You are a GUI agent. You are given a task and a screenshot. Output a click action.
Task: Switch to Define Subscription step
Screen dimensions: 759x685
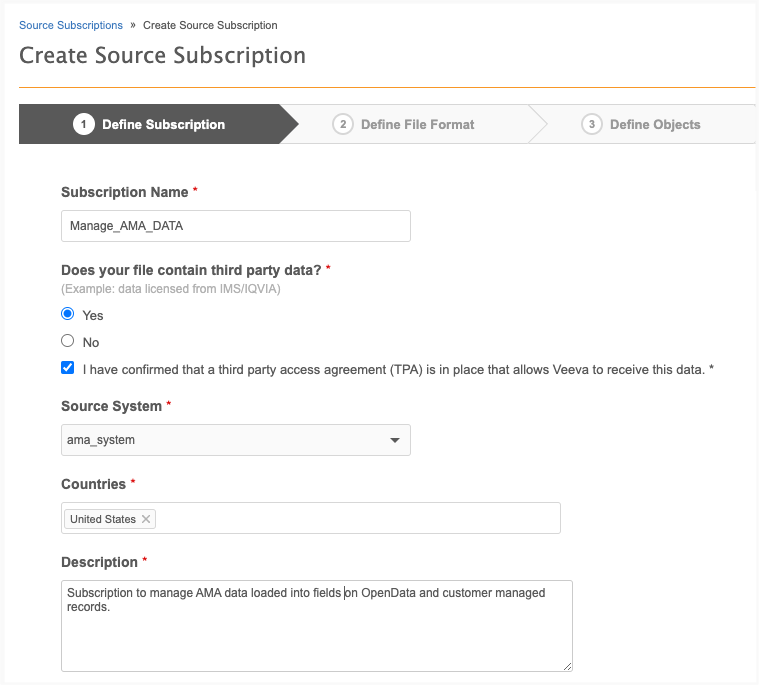coord(163,125)
